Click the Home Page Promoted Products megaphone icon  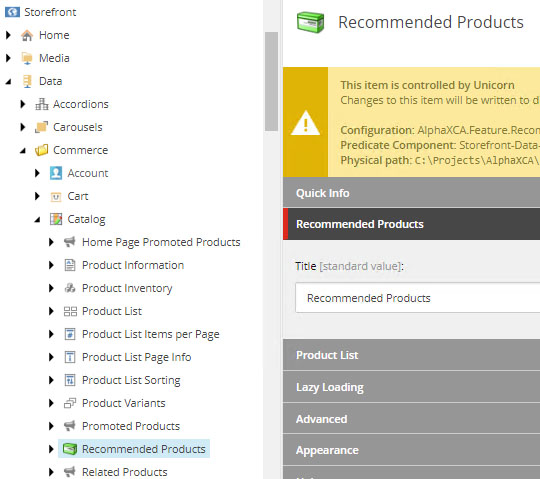click(70, 242)
